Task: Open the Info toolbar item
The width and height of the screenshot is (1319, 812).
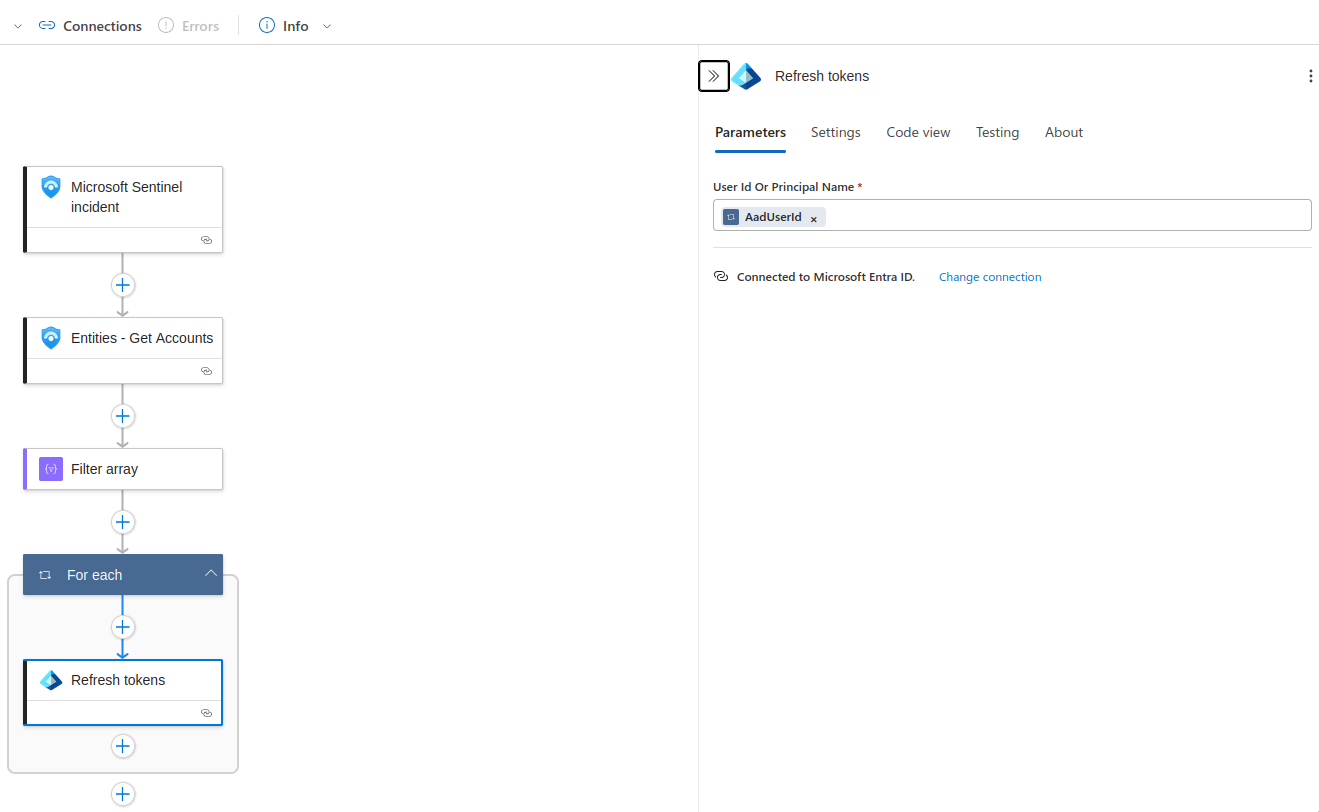Action: 284,26
